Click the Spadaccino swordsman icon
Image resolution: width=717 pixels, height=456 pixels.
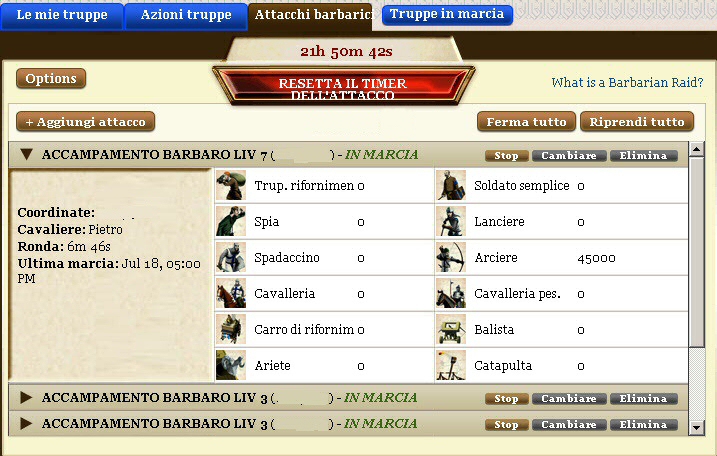[x=231, y=258]
